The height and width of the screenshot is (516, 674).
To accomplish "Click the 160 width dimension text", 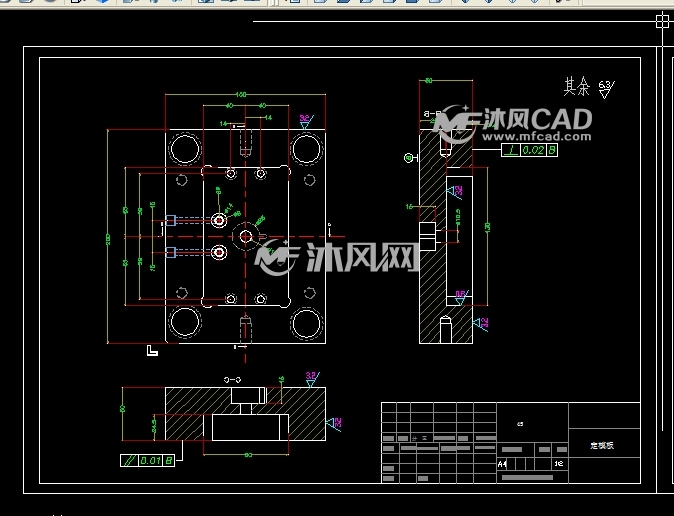I will coord(240,94).
